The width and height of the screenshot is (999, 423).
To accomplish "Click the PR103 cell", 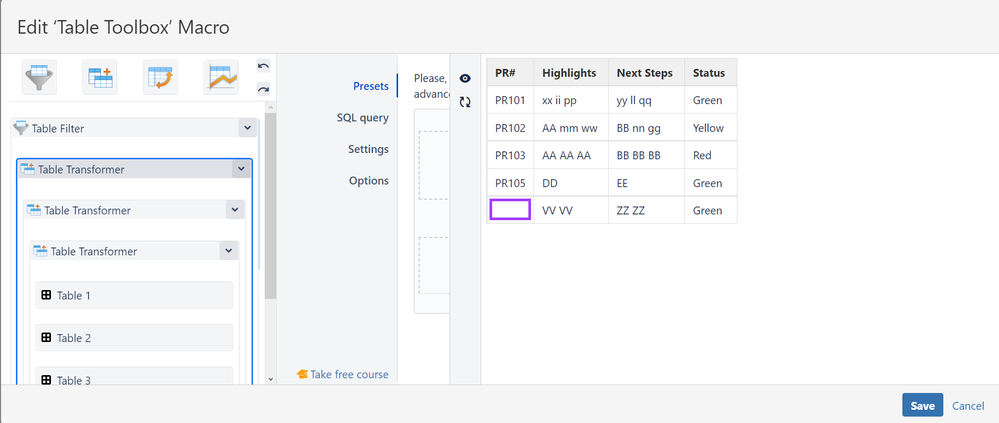I will [510, 155].
